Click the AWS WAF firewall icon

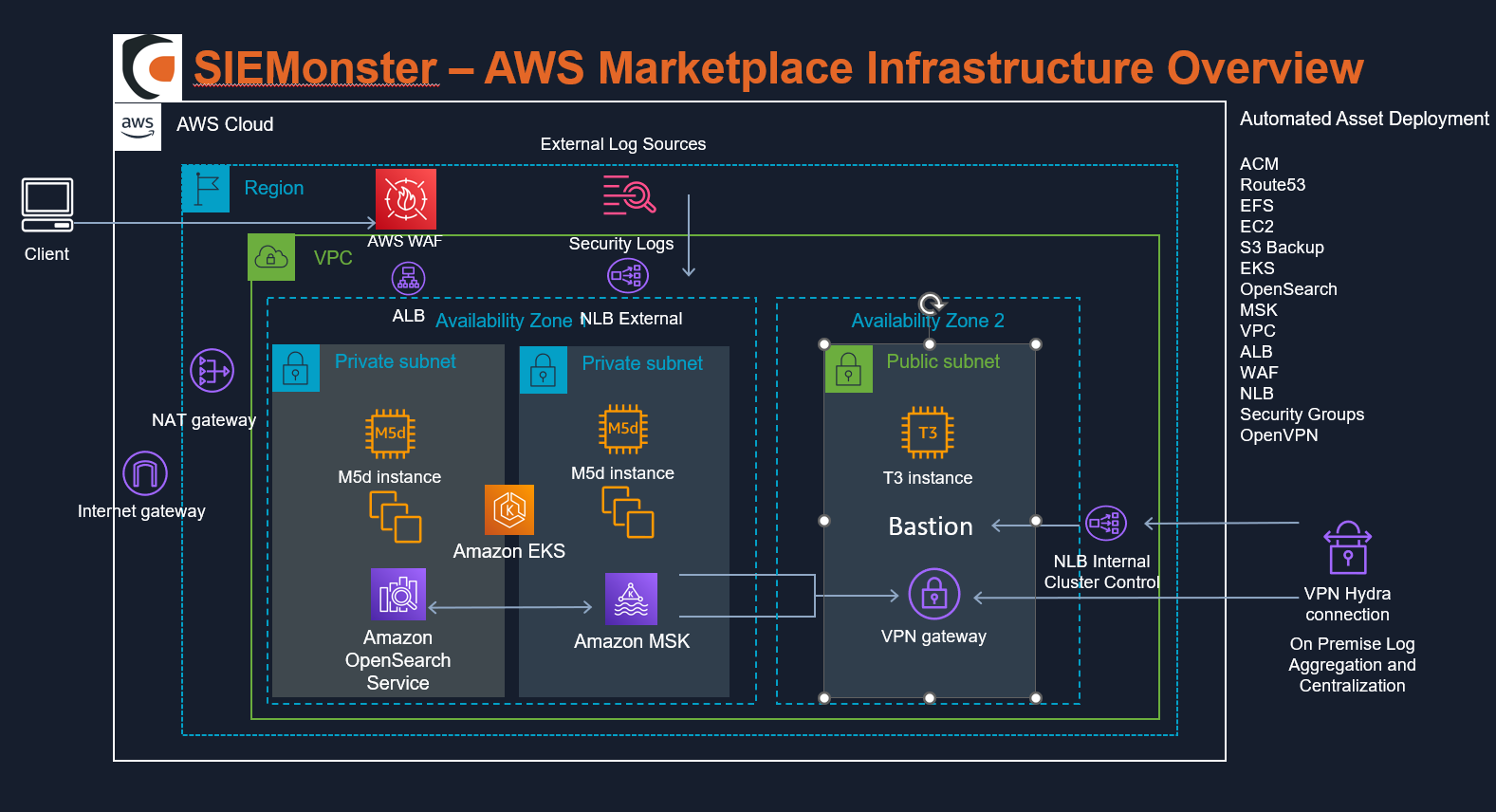[x=405, y=199]
